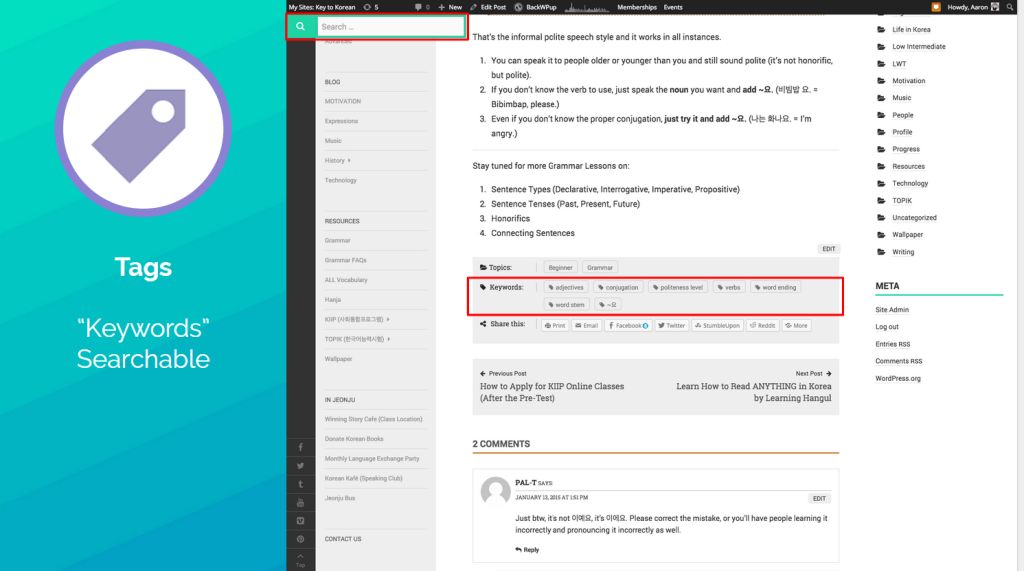Open the YouTube icon in left social bar

coord(300,502)
